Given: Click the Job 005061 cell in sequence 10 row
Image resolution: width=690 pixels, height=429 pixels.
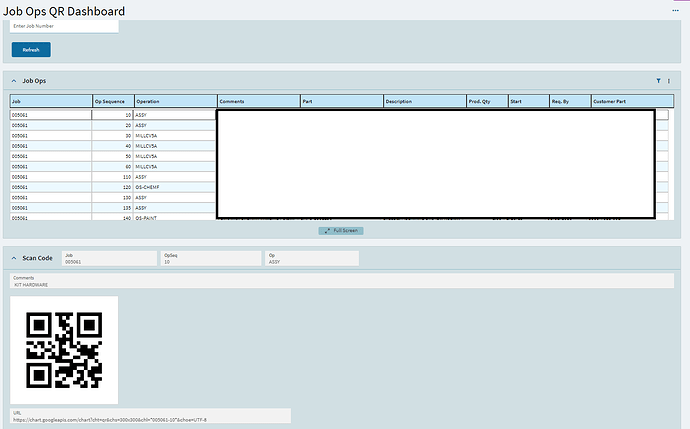Looking at the screenshot, I should pos(51,115).
